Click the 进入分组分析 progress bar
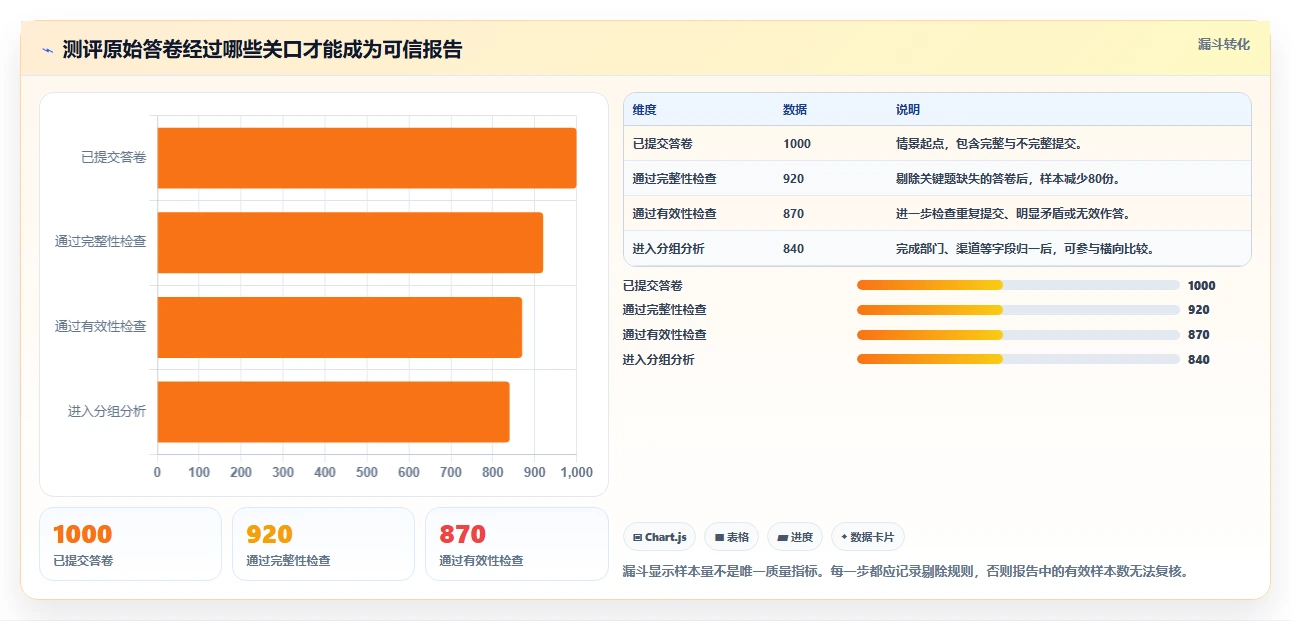Image resolution: width=1291 pixels, height=621 pixels. tap(1018, 359)
